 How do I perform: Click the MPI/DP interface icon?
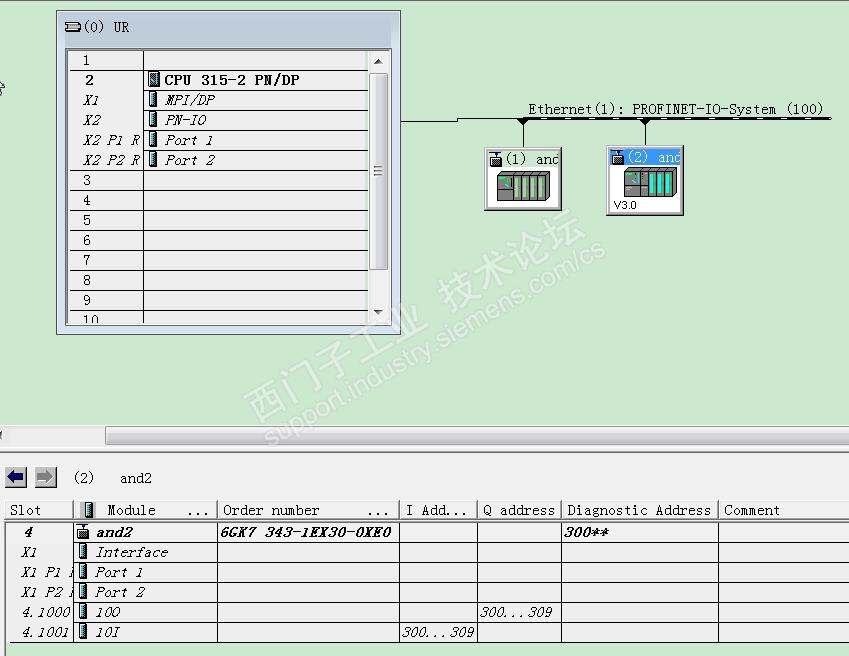point(153,100)
